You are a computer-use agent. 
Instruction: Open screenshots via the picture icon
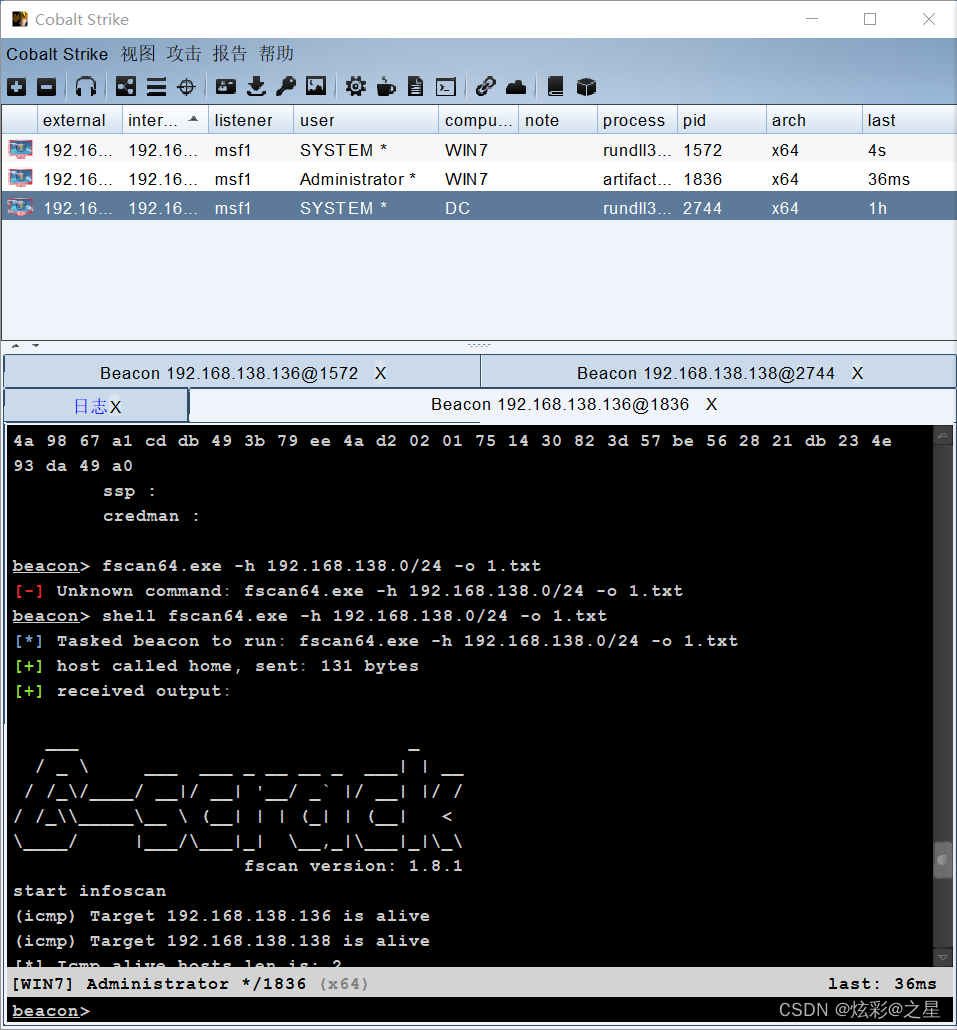pyautogui.click(x=316, y=87)
